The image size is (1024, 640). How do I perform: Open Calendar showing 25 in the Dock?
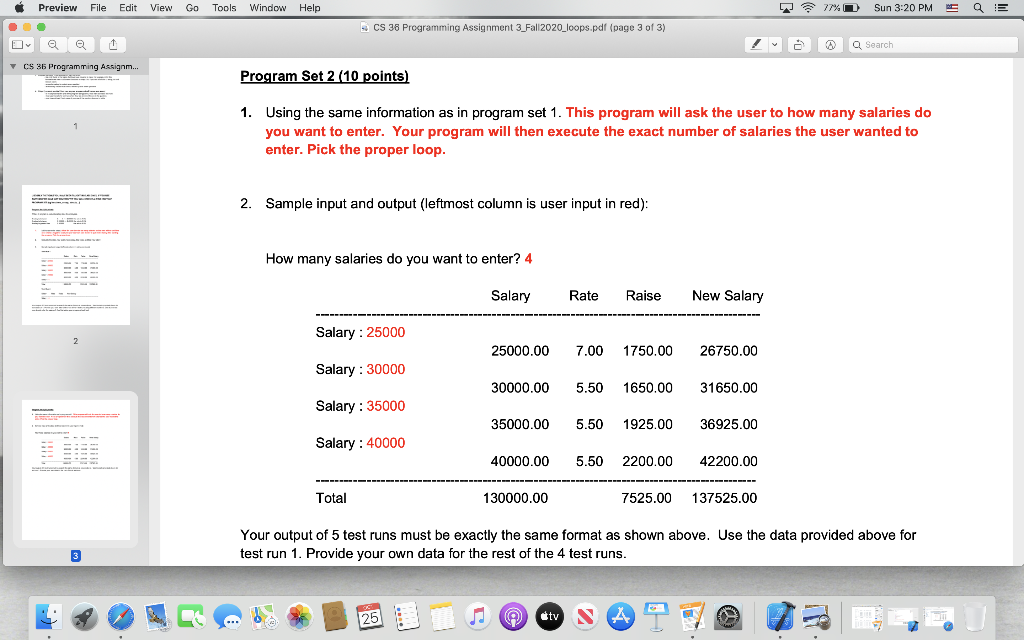pos(370,616)
